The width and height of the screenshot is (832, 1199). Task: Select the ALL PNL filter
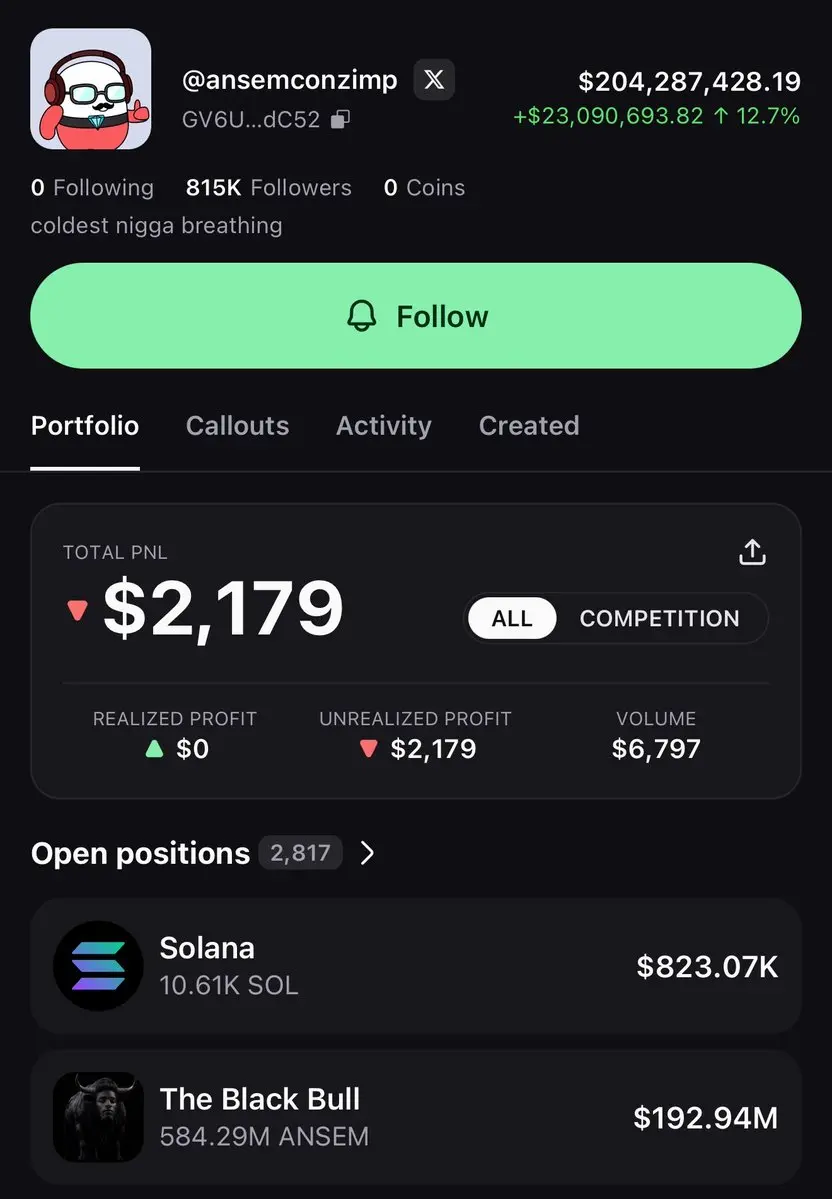(x=512, y=618)
